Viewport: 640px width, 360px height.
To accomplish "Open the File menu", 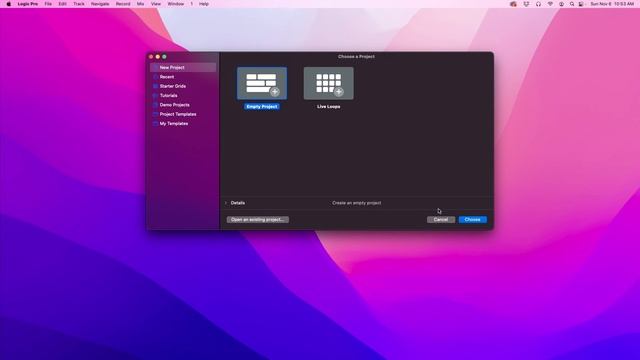I will [x=48, y=4].
